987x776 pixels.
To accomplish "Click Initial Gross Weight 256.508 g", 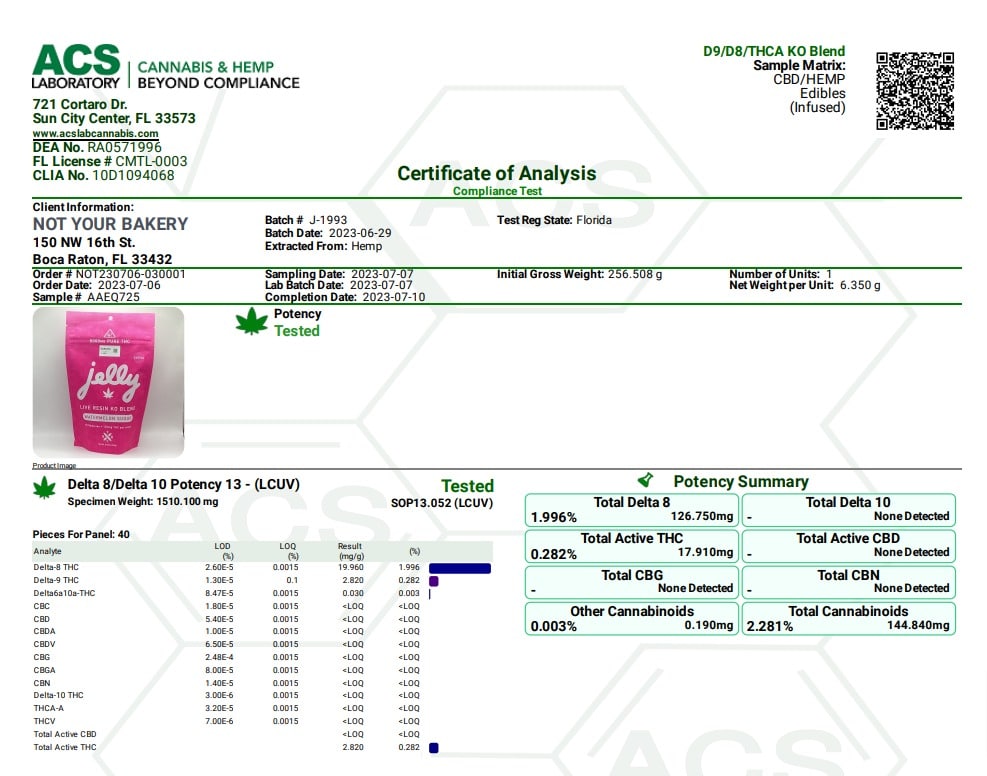I will (579, 274).
